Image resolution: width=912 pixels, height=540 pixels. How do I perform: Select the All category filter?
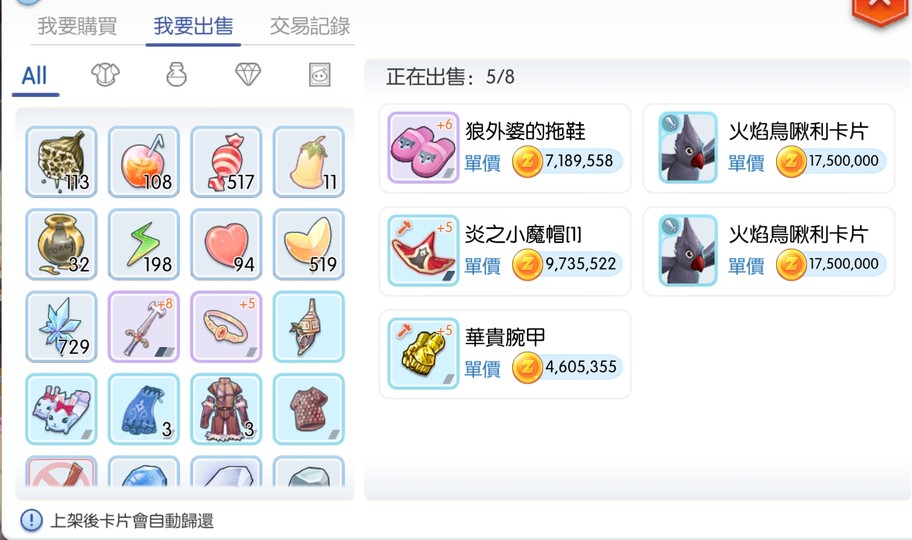pos(34,76)
